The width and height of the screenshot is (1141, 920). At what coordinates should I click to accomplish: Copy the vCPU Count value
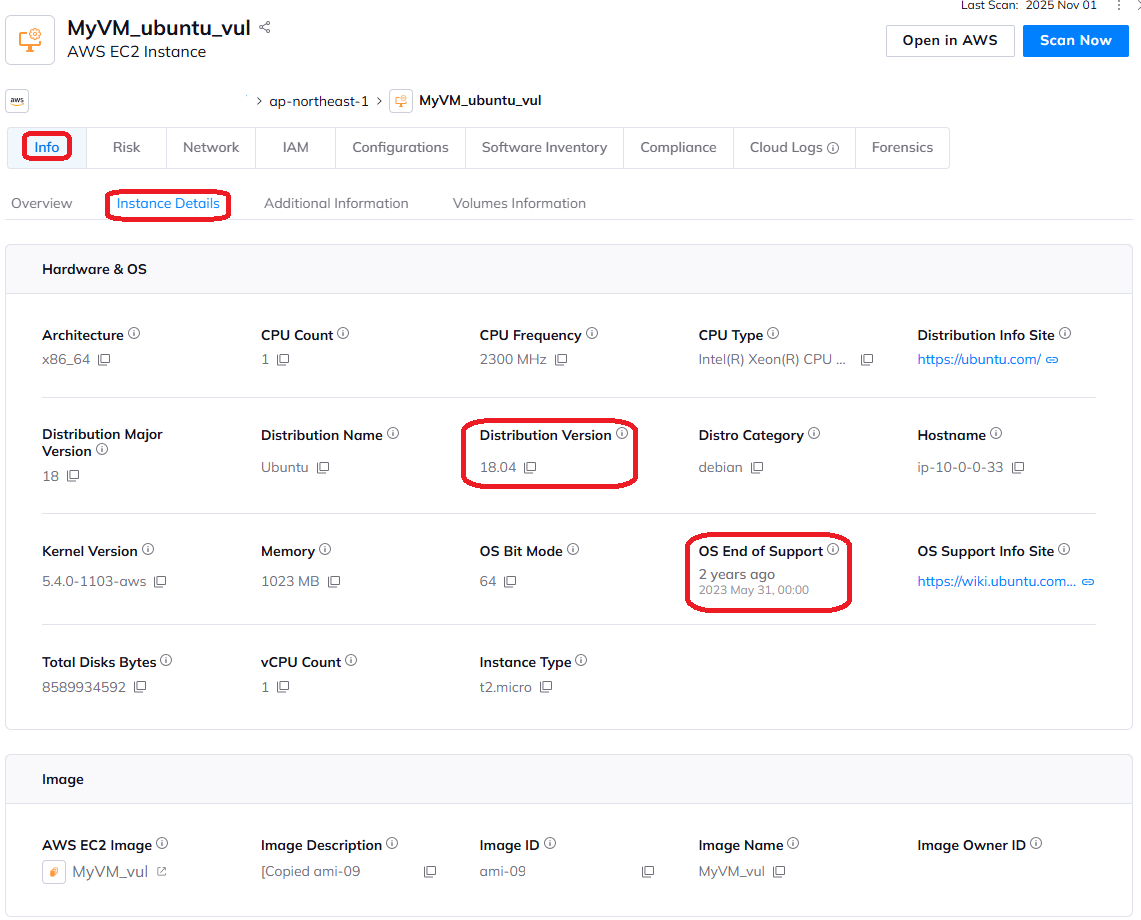pos(283,687)
